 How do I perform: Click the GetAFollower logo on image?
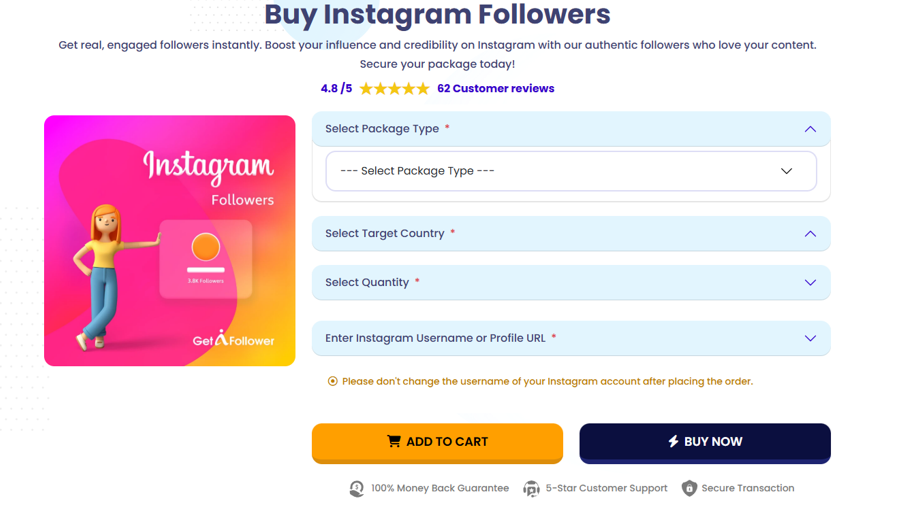point(233,340)
